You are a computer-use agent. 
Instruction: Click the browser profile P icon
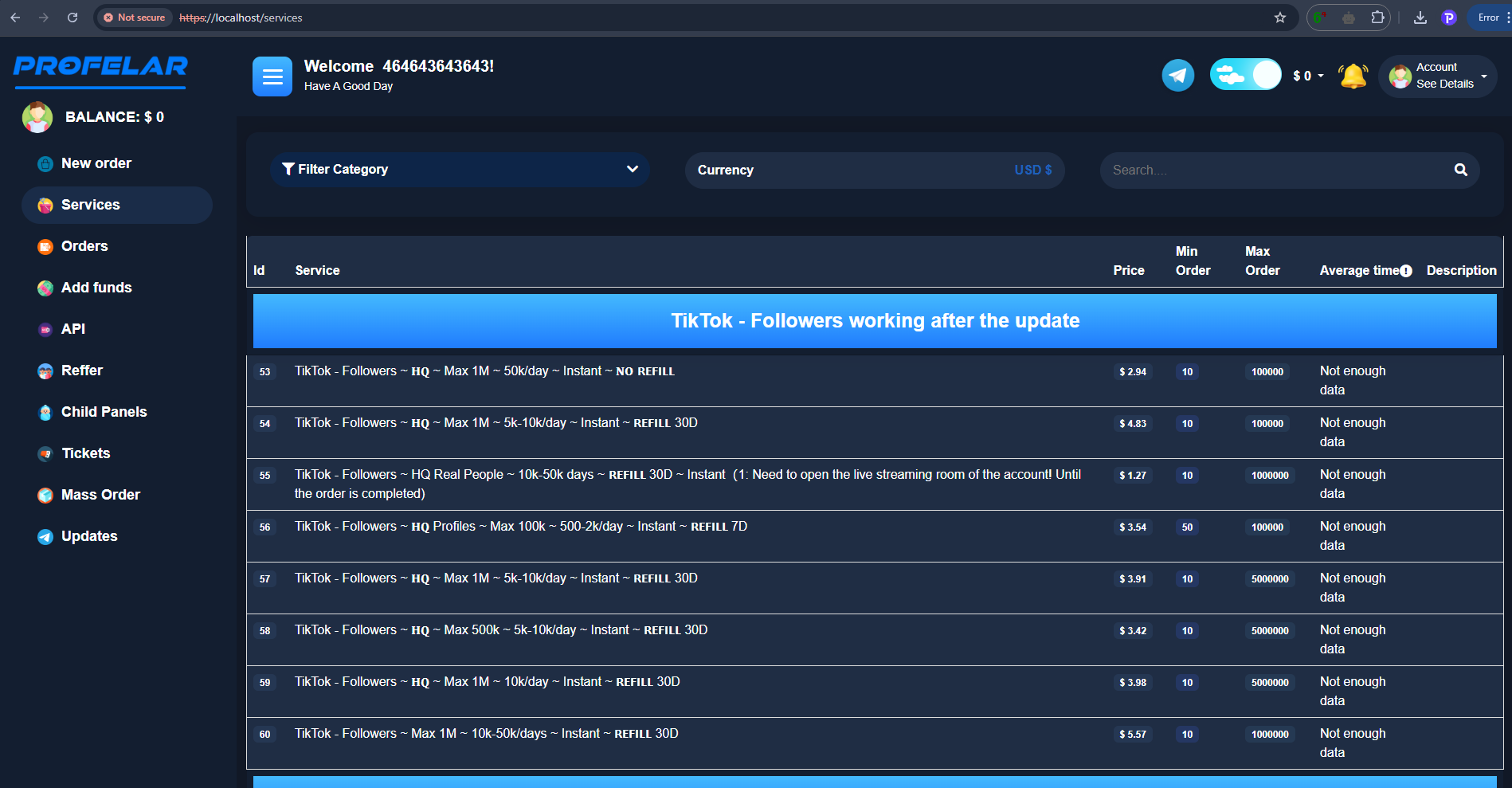[1449, 18]
